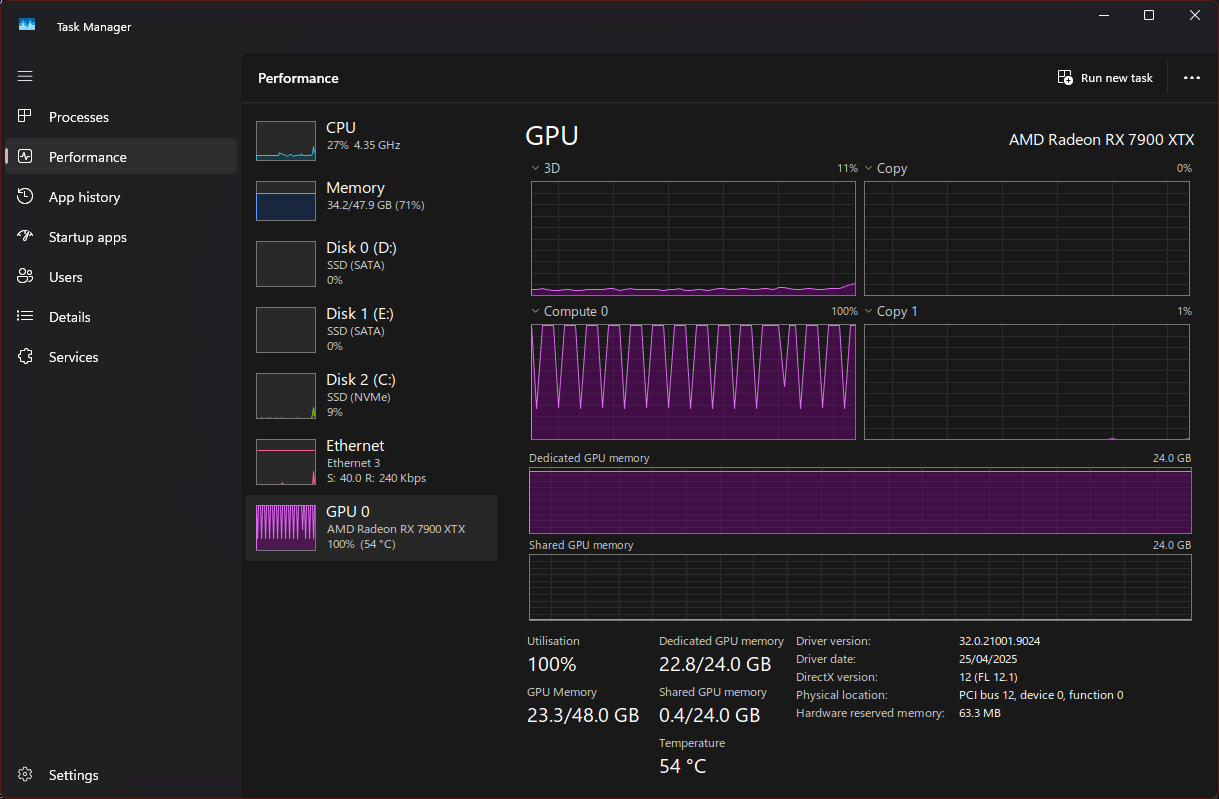Click the Services gear-puzzle icon
This screenshot has width=1219, height=799.
tap(25, 357)
